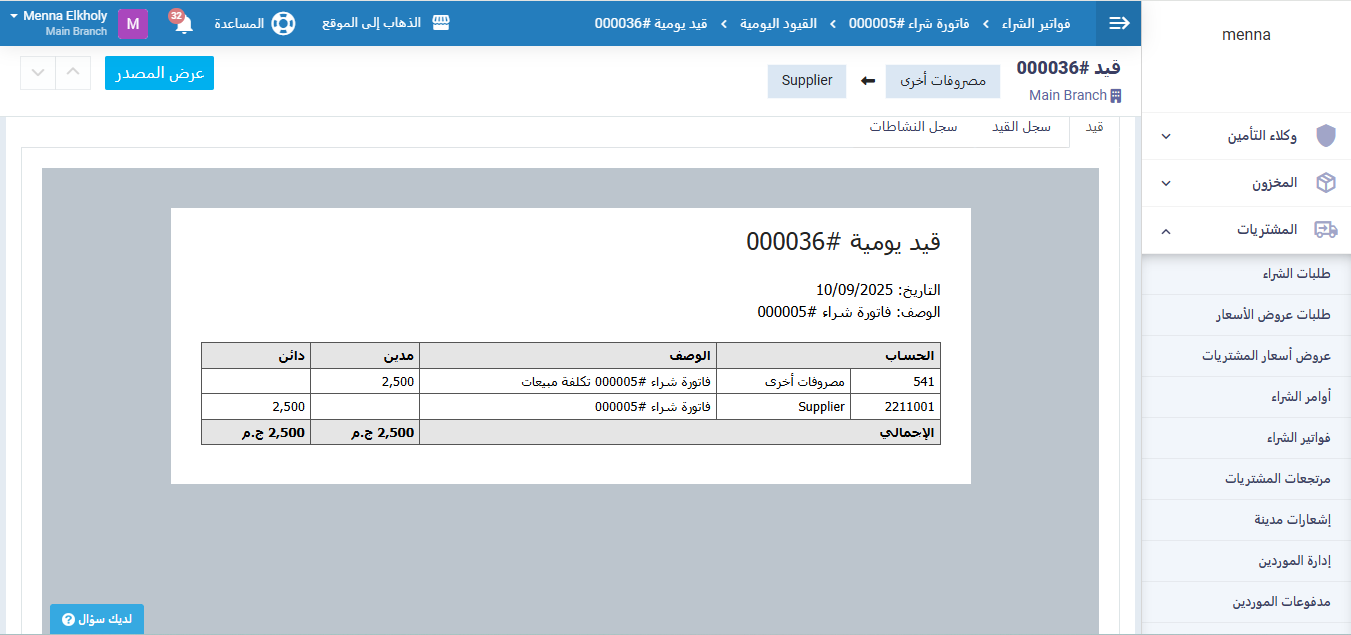Open Menna Elkholy user dropdown
Screen dimensions: 1351x635
coord(58,23)
